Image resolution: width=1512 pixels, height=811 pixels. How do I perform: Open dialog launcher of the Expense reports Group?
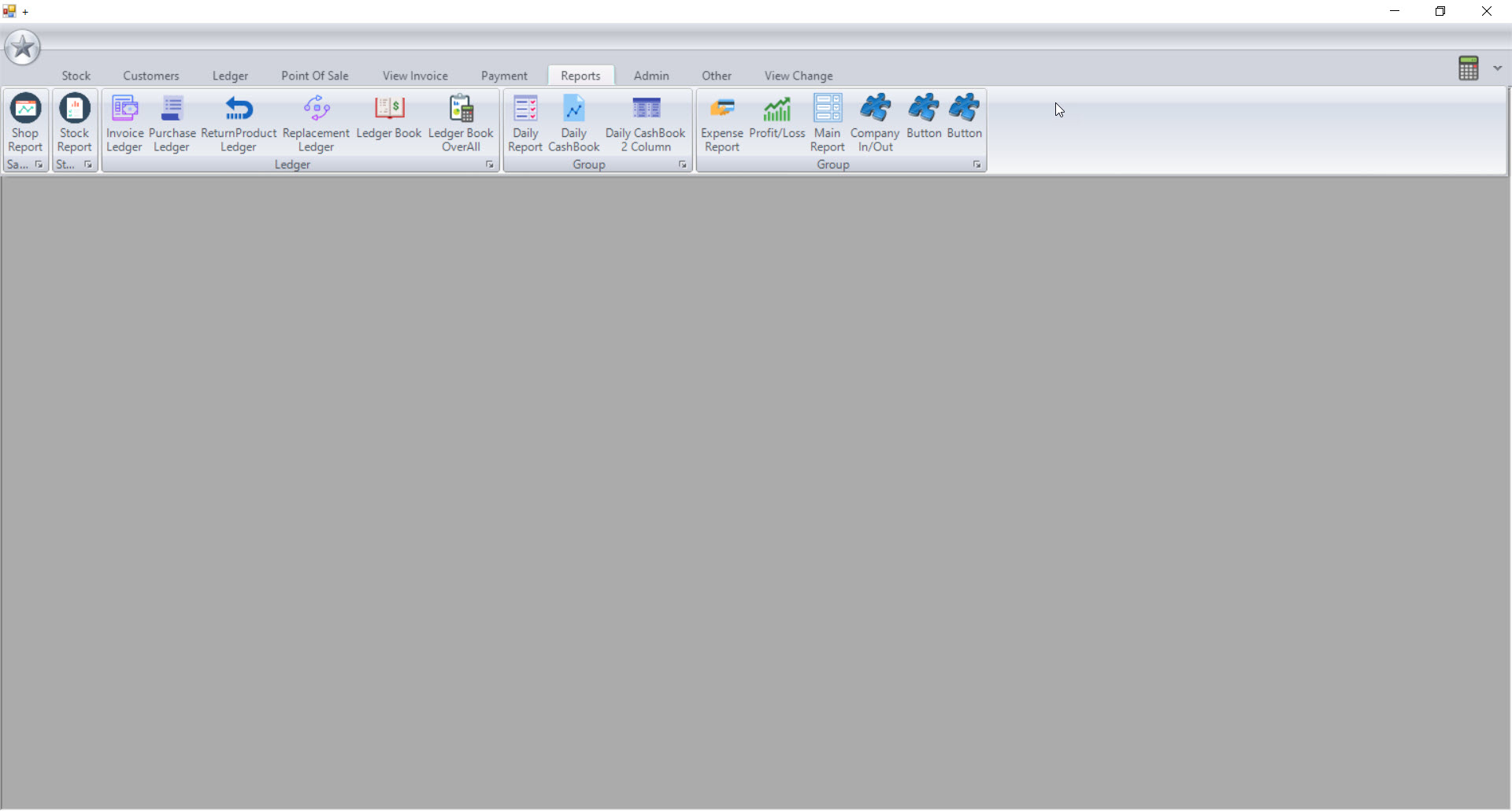976,165
